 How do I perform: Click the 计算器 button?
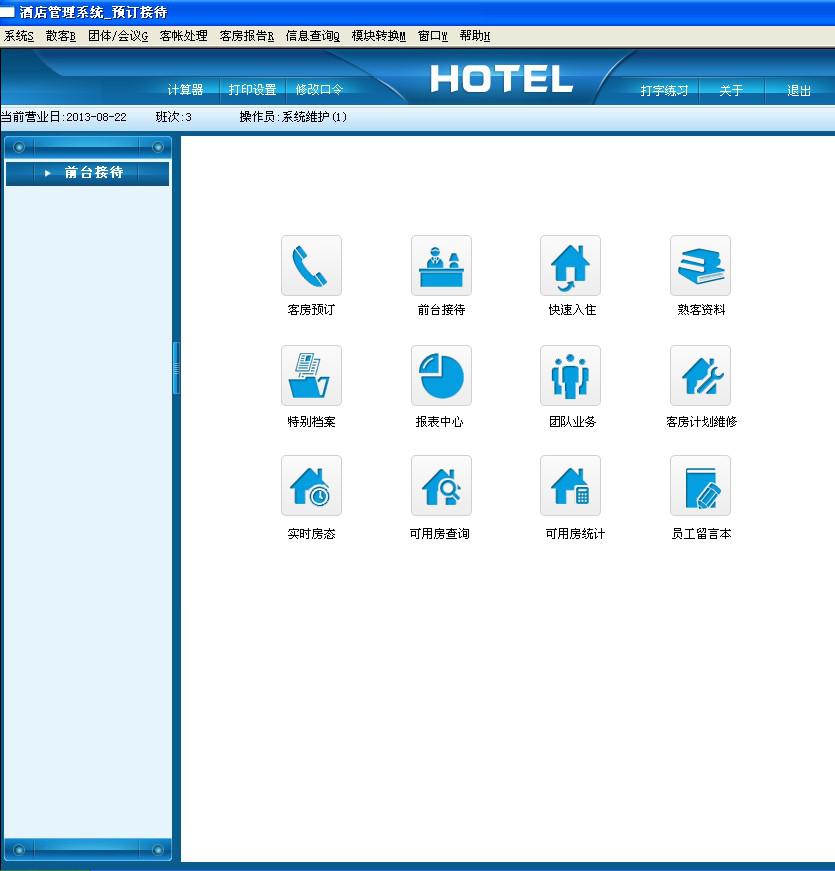tap(186, 89)
